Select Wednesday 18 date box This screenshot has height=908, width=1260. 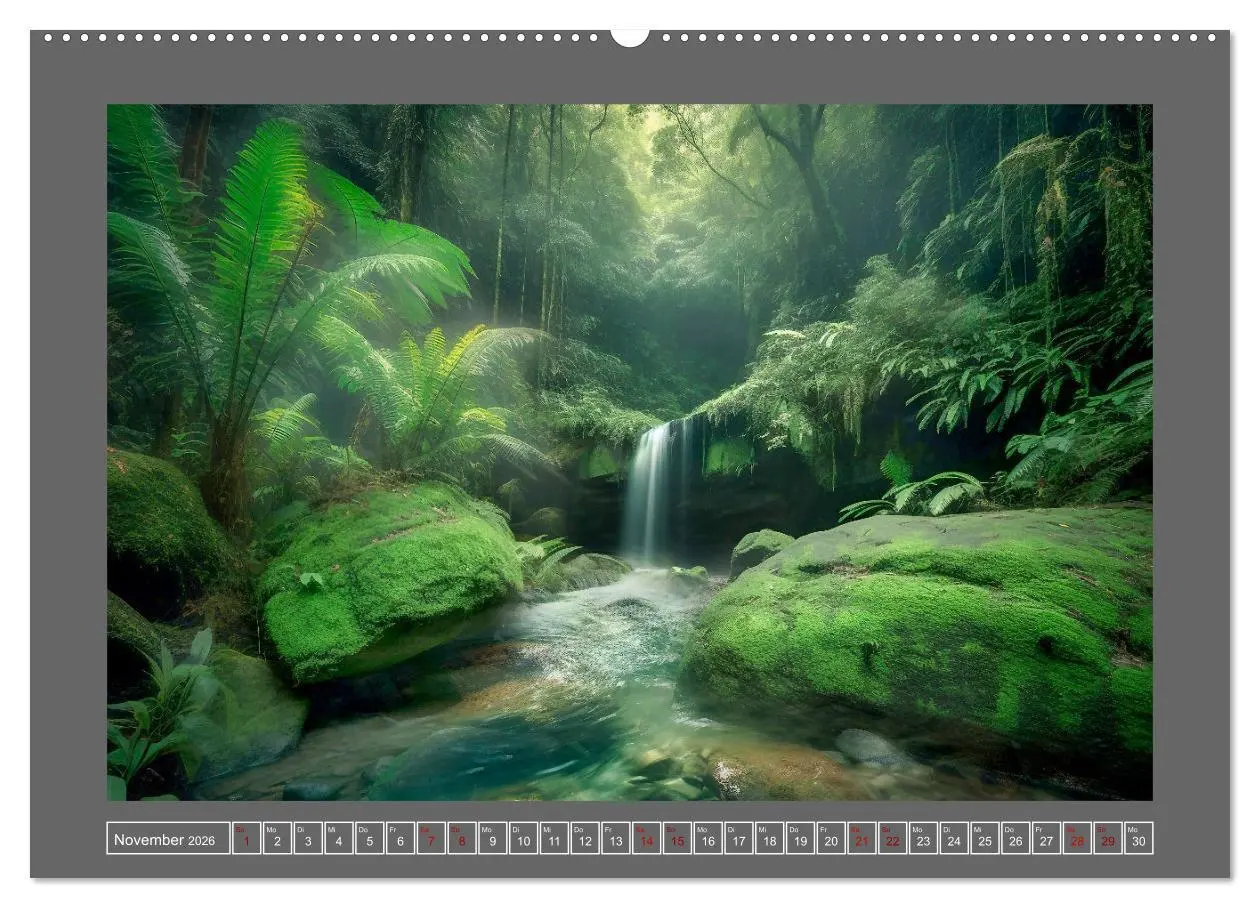point(769,839)
